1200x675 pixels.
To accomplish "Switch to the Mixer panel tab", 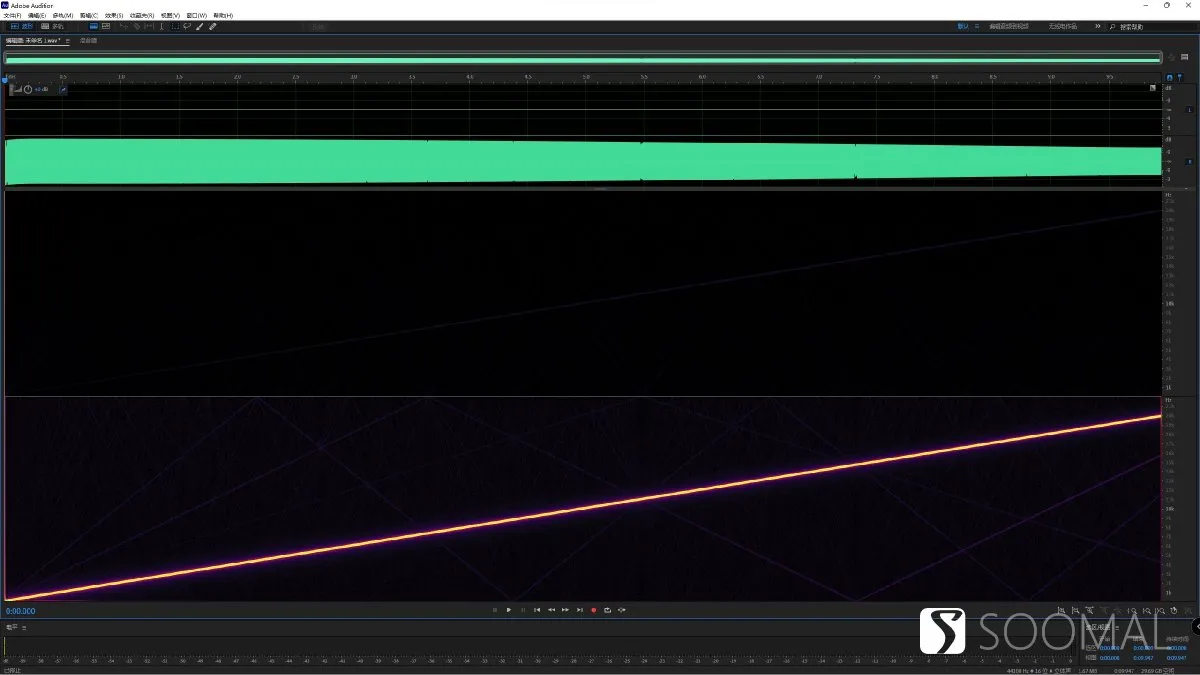I will (x=88, y=41).
